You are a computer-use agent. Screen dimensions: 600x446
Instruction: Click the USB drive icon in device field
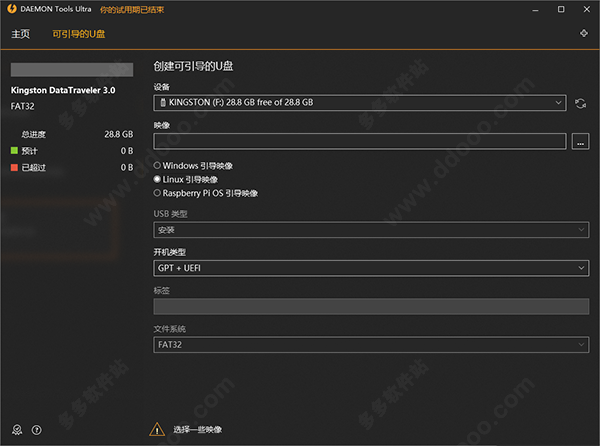point(163,103)
